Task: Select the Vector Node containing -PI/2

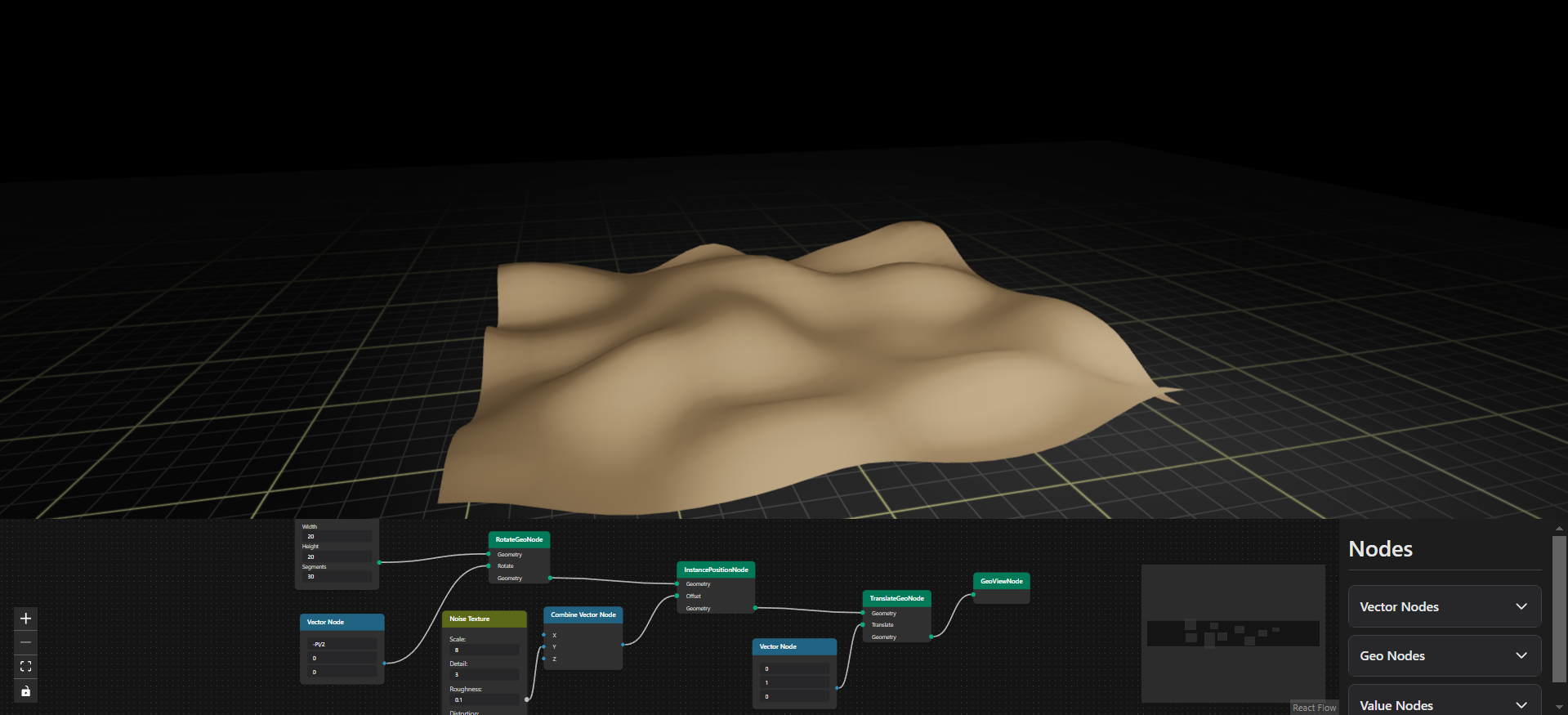Action: [x=342, y=622]
